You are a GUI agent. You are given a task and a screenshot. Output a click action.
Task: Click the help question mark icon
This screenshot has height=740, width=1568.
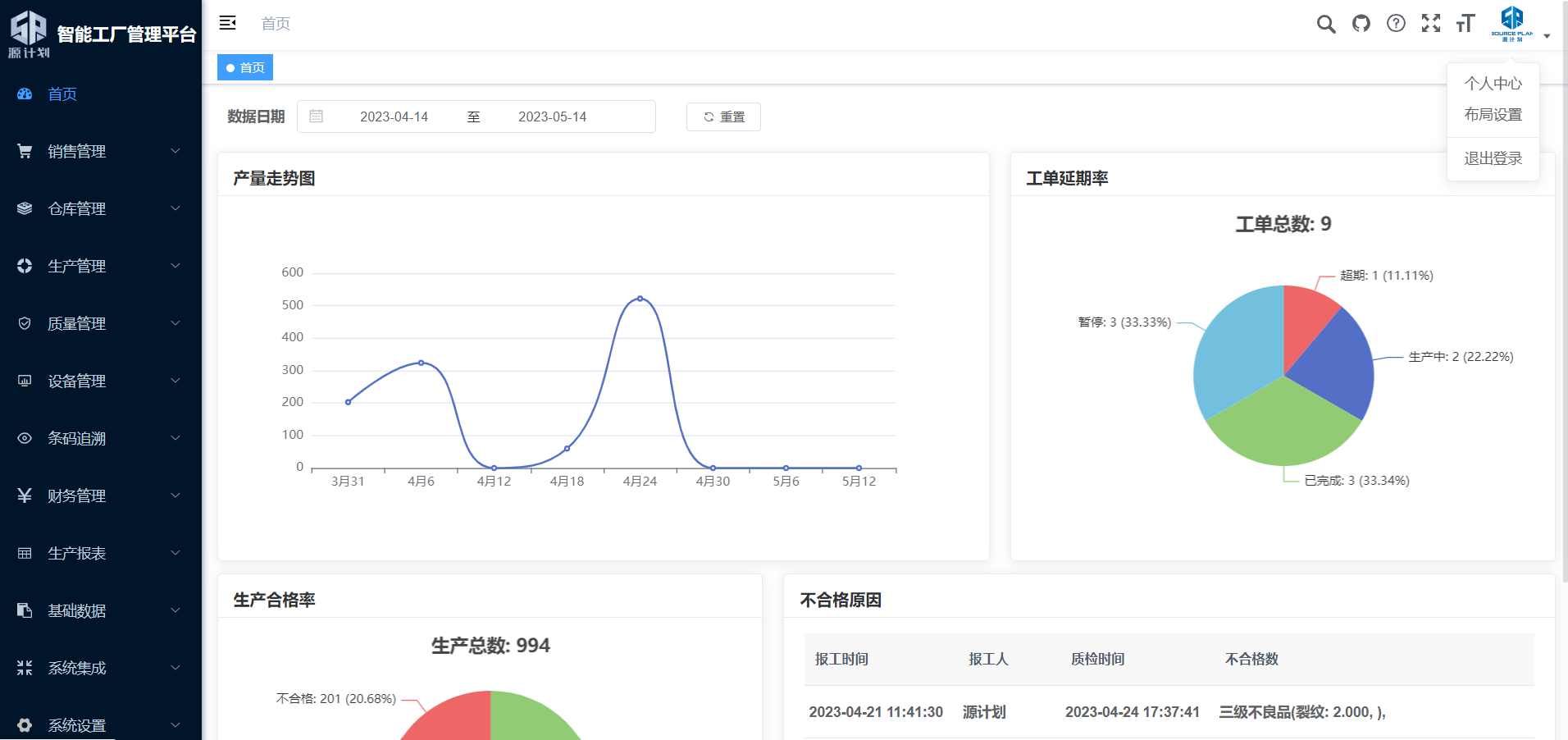click(1396, 24)
